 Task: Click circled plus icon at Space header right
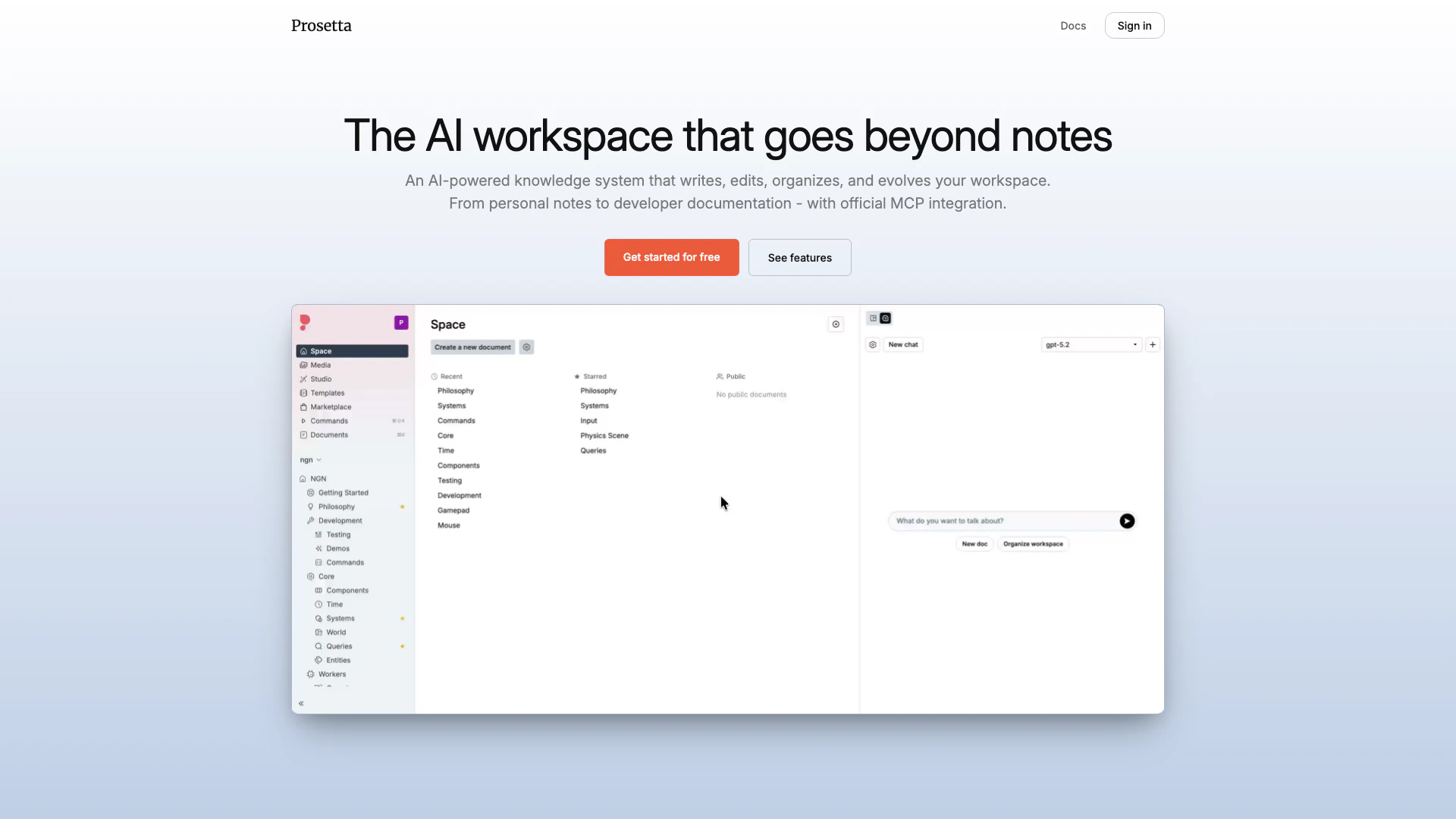tap(836, 325)
